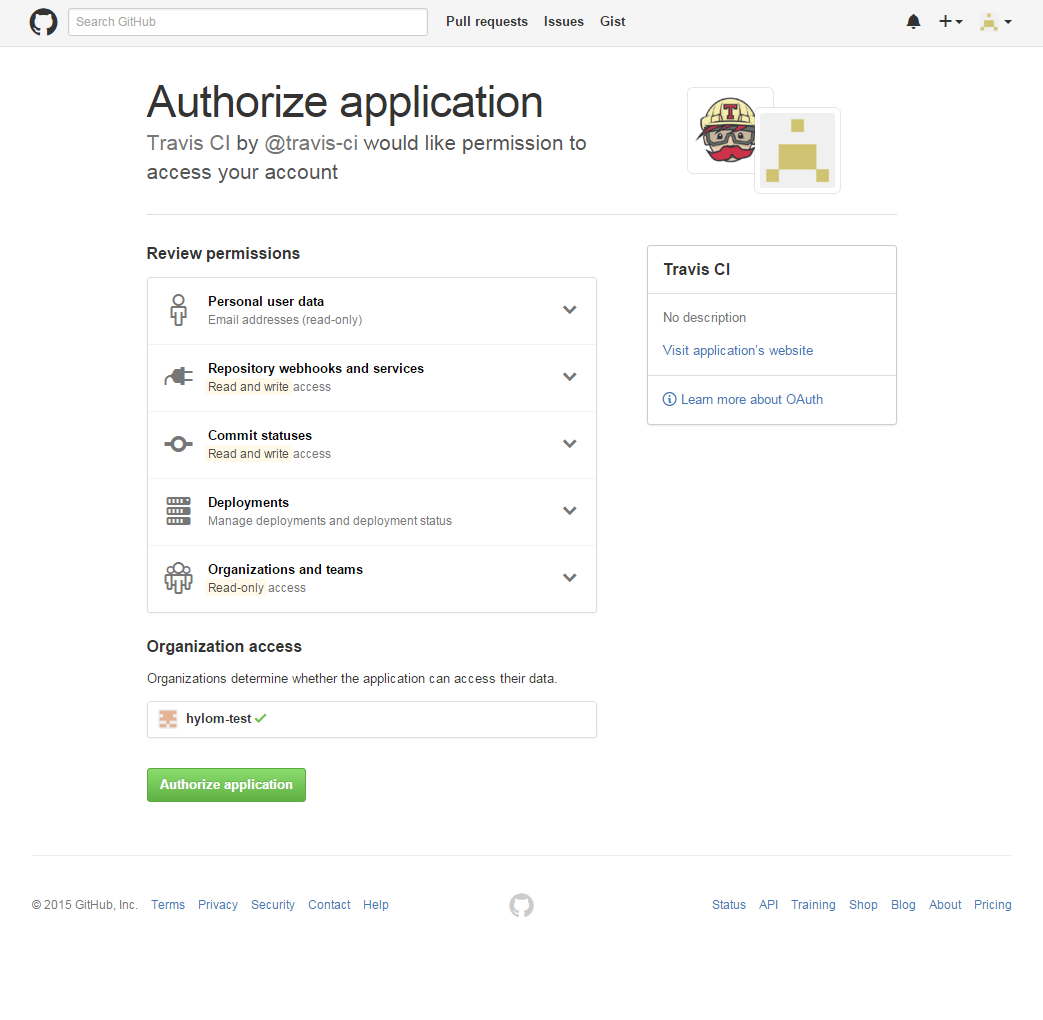Viewport: 1043px width, 1020px height.
Task: Click the Deployments server icon
Action: (178, 511)
